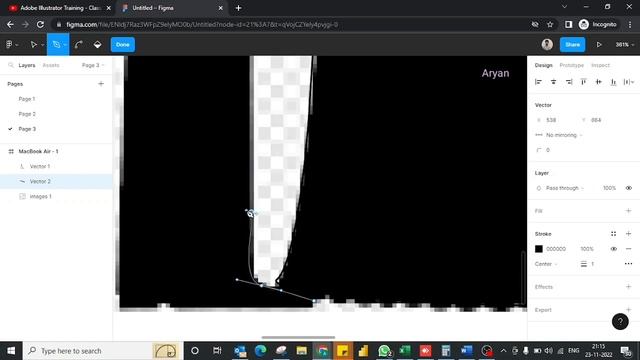Viewport: 640px width, 360px height.
Task: Bookmark this page with star icon
Action: [x=550, y=24]
